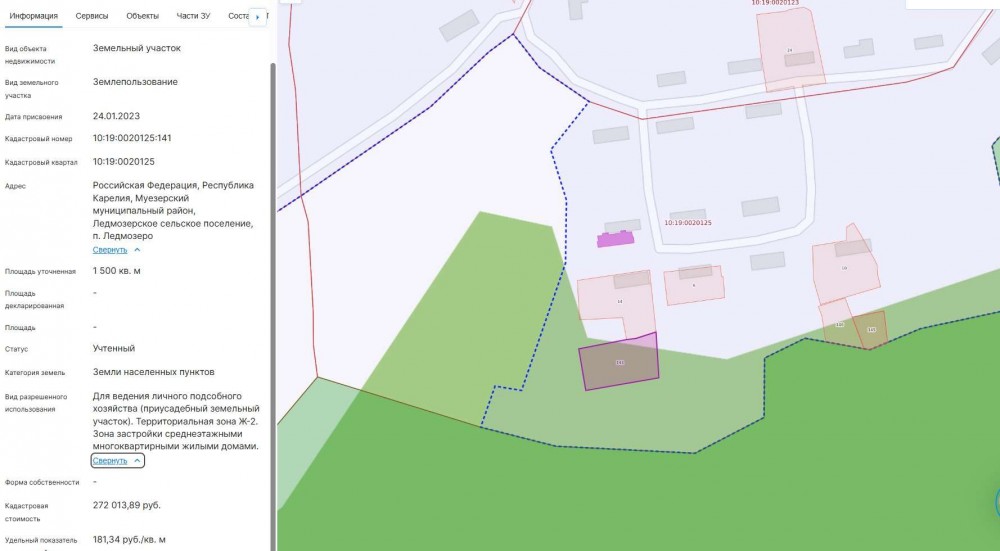Image resolution: width=1000 pixels, height=551 pixels.
Task: Click small parcel 139 on the map
Action: coord(837,325)
